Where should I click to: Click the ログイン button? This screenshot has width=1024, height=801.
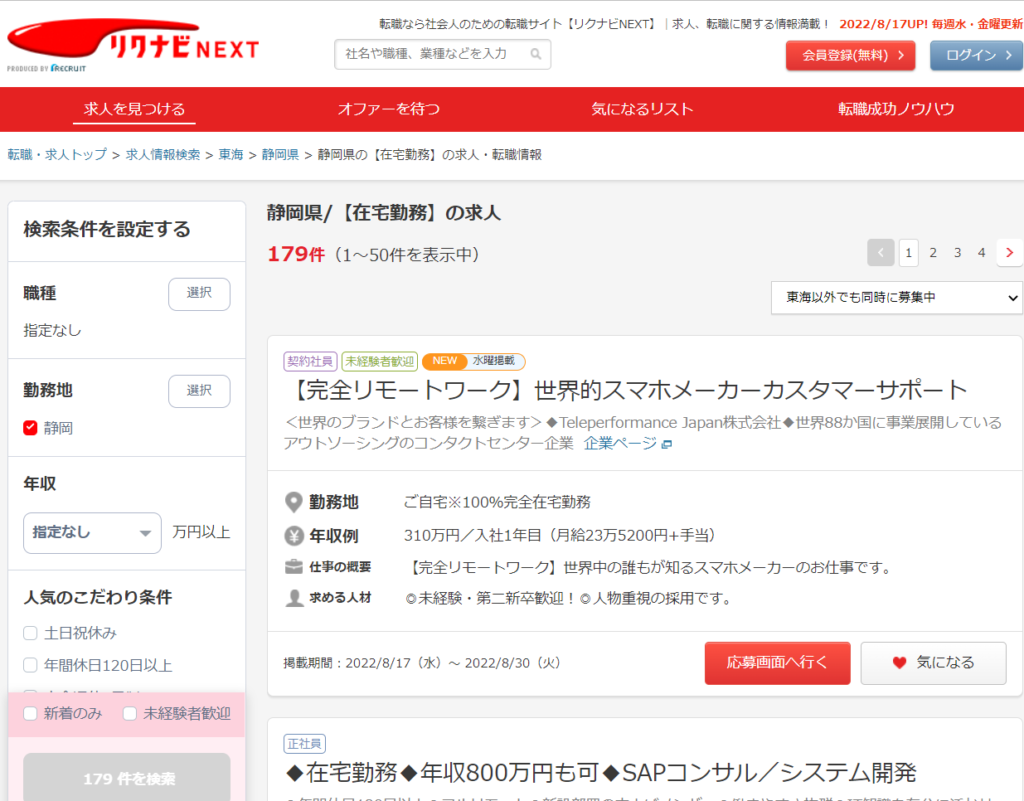point(976,55)
